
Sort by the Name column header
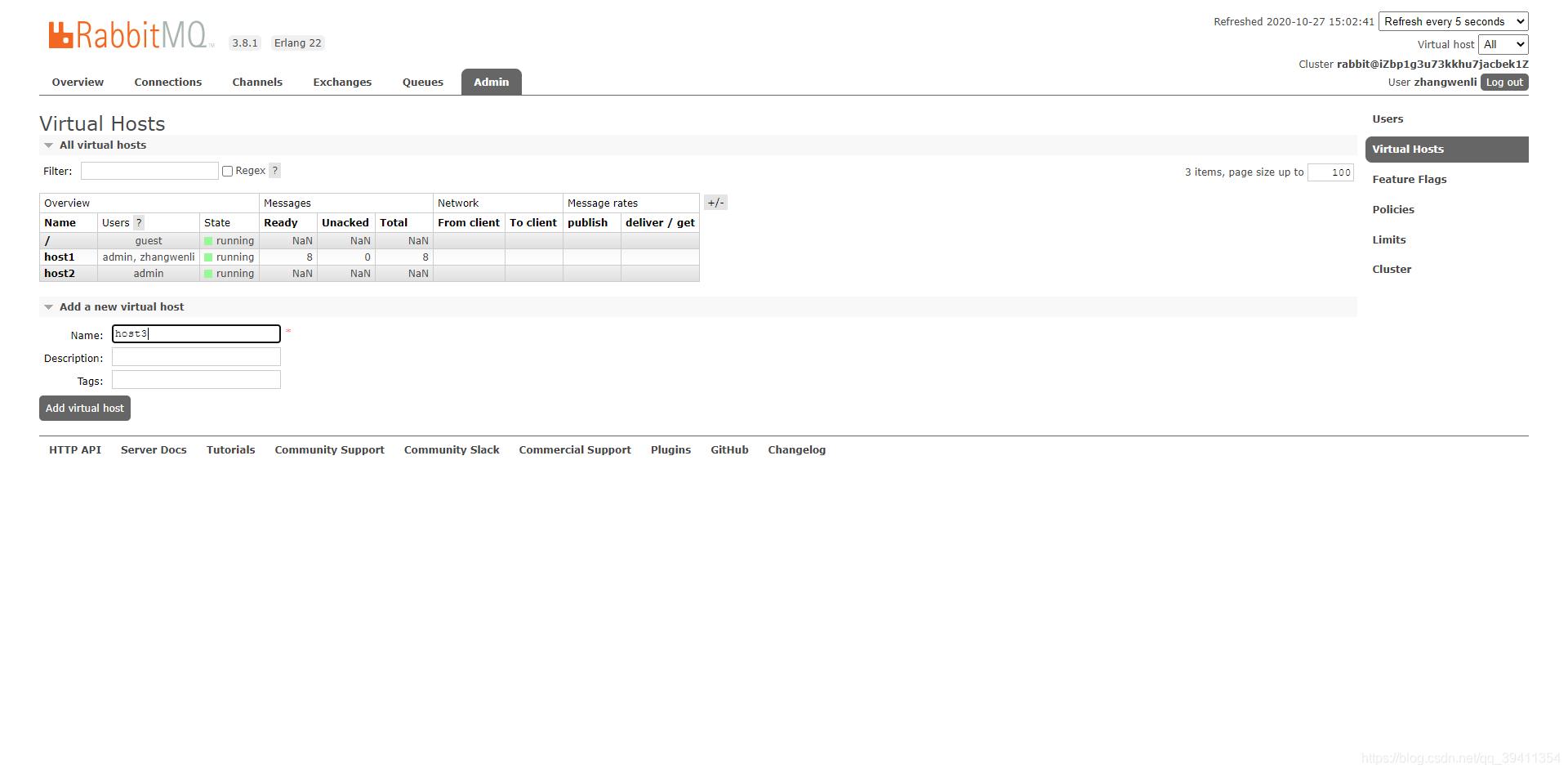click(60, 223)
